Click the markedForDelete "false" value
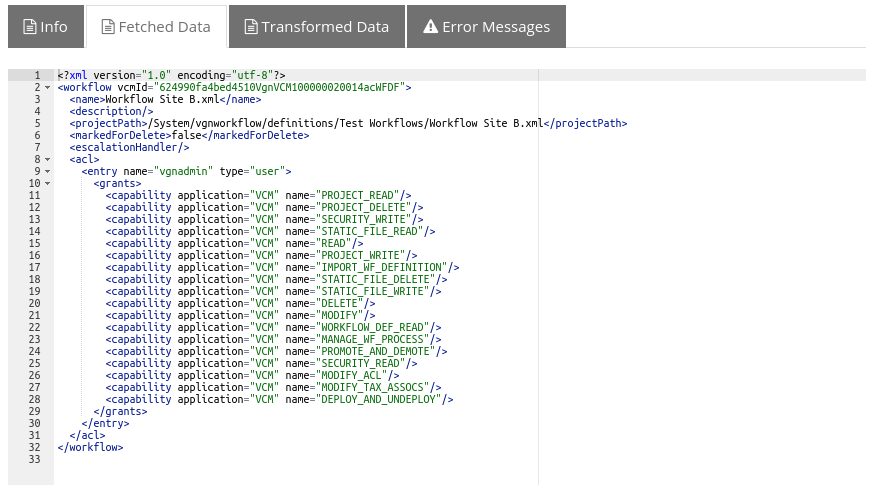Viewport: 879px width, 485px height. coord(187,135)
